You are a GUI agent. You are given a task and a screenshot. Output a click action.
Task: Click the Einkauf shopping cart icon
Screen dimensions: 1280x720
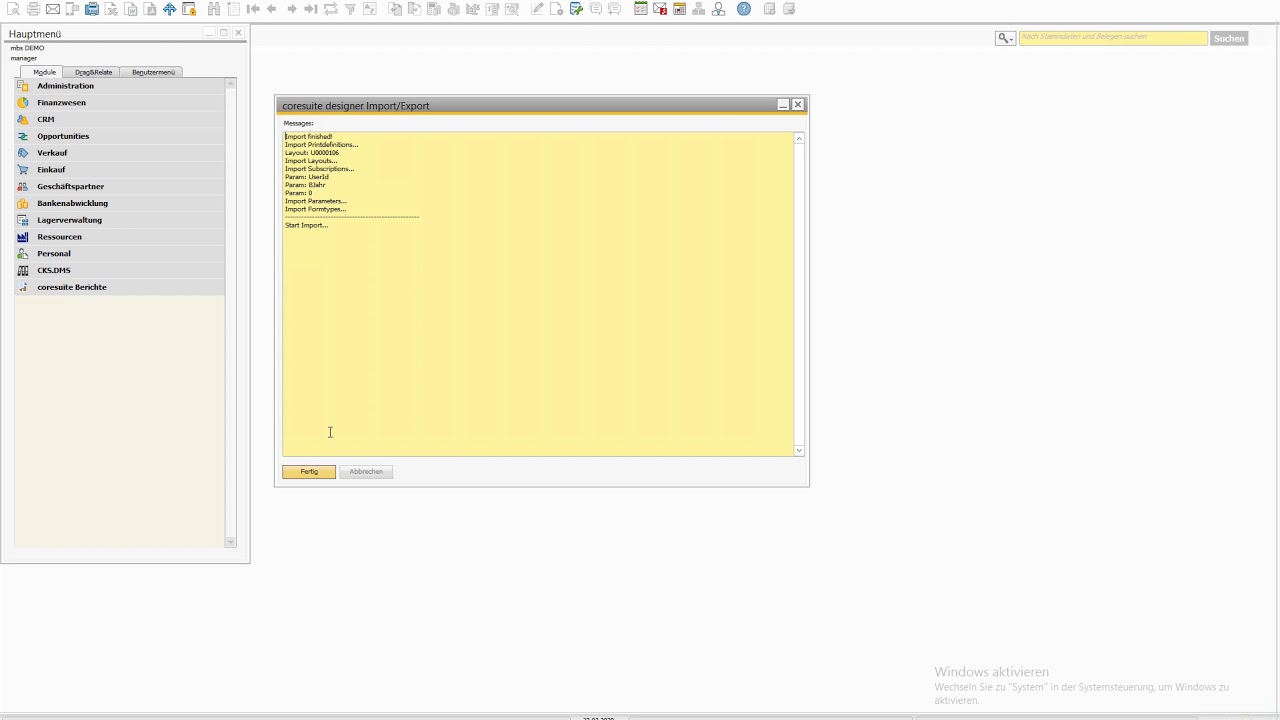23,170
